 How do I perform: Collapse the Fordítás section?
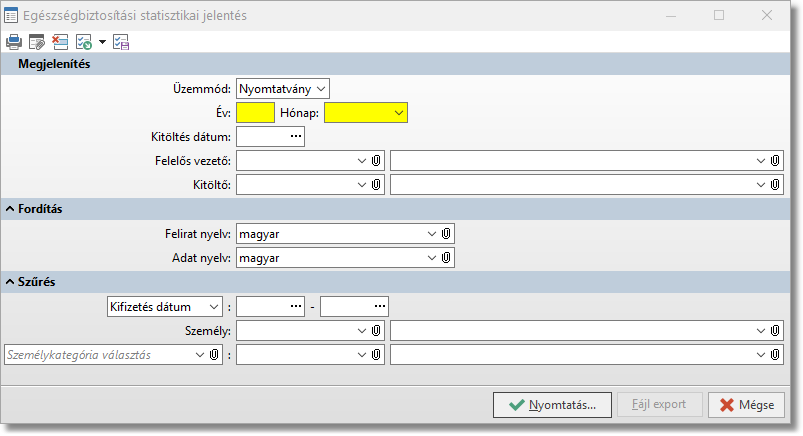click(x=10, y=208)
